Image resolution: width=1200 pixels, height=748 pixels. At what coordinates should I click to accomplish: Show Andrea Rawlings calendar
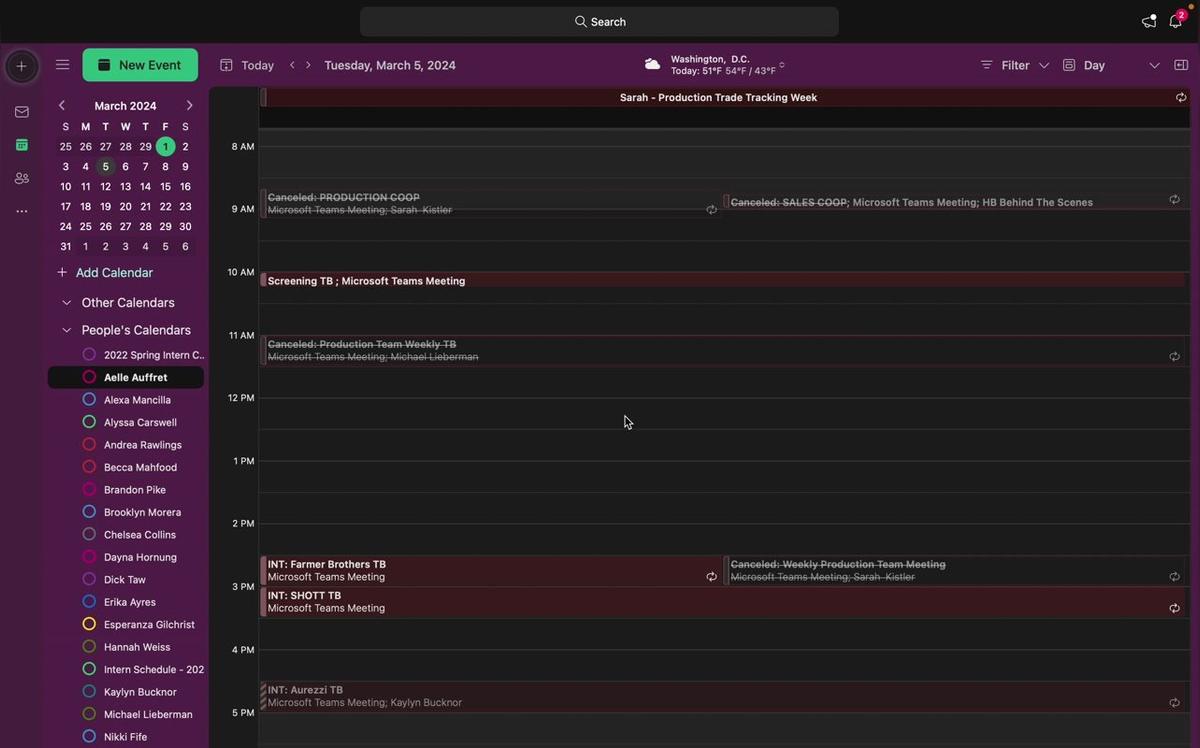(x=89, y=445)
